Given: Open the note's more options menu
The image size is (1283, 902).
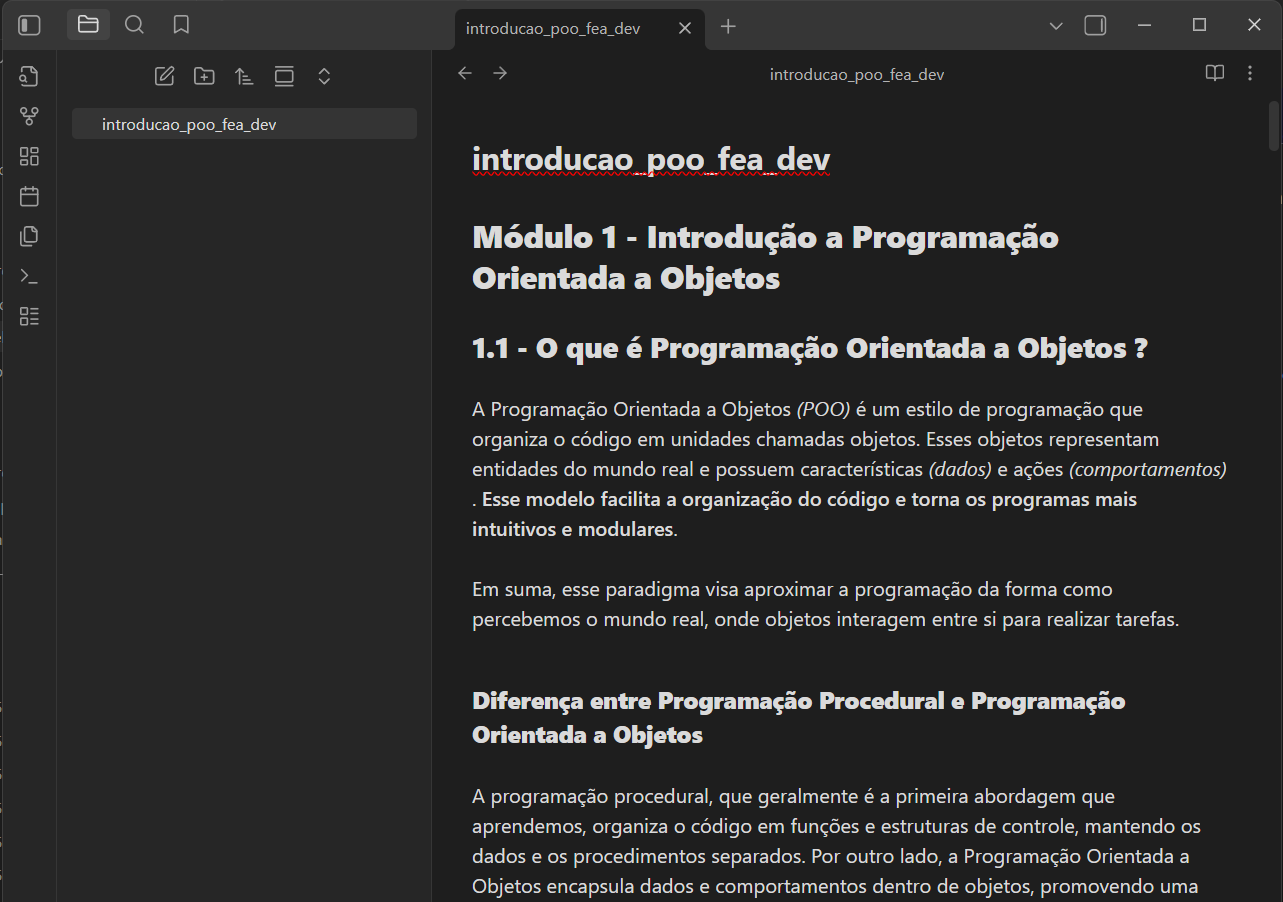Looking at the screenshot, I should click(1250, 73).
